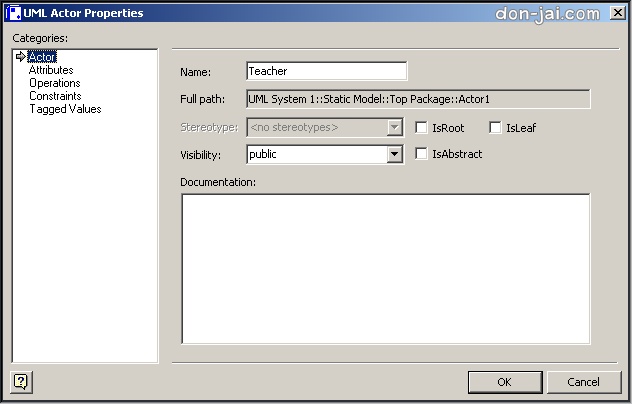Confirm with the OK button
This screenshot has height=404, width=632.
pyautogui.click(x=505, y=382)
